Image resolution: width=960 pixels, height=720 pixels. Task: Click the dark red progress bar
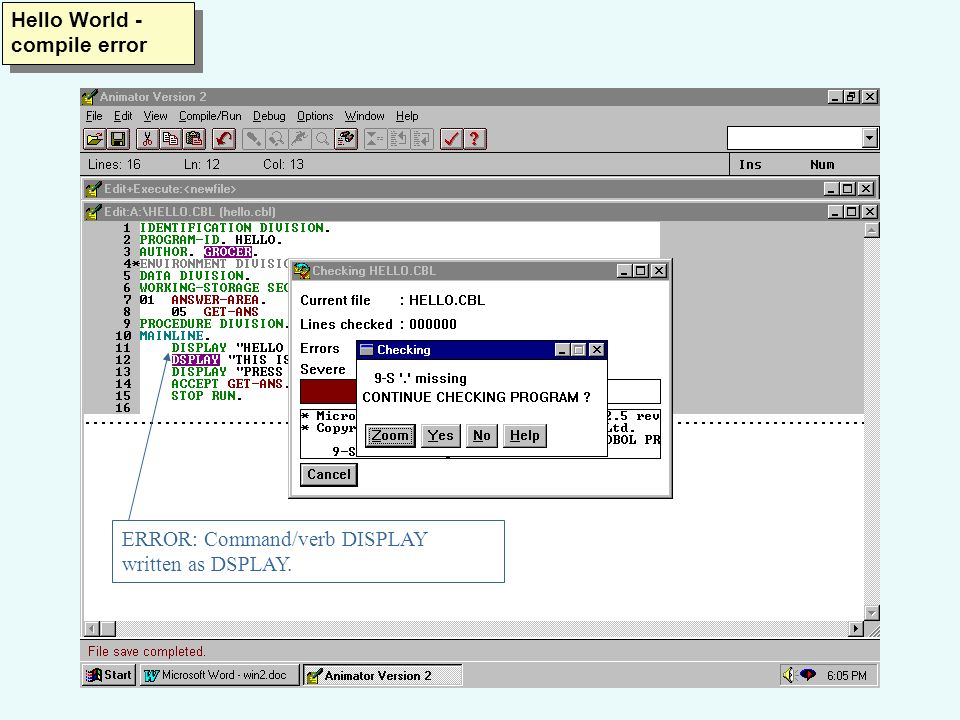tap(328, 391)
